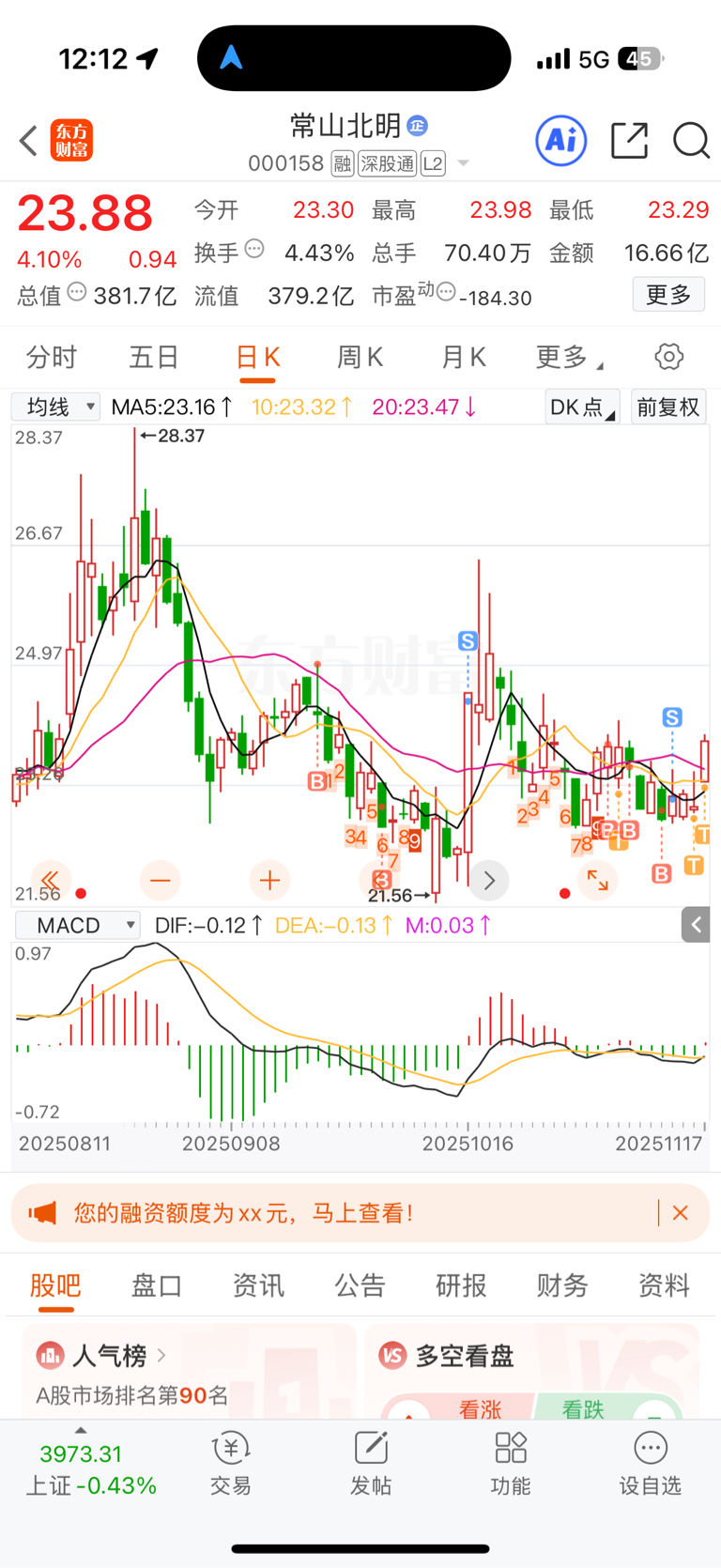Zoom out chart with minus icon
This screenshot has height=1568, width=721.
(x=161, y=881)
